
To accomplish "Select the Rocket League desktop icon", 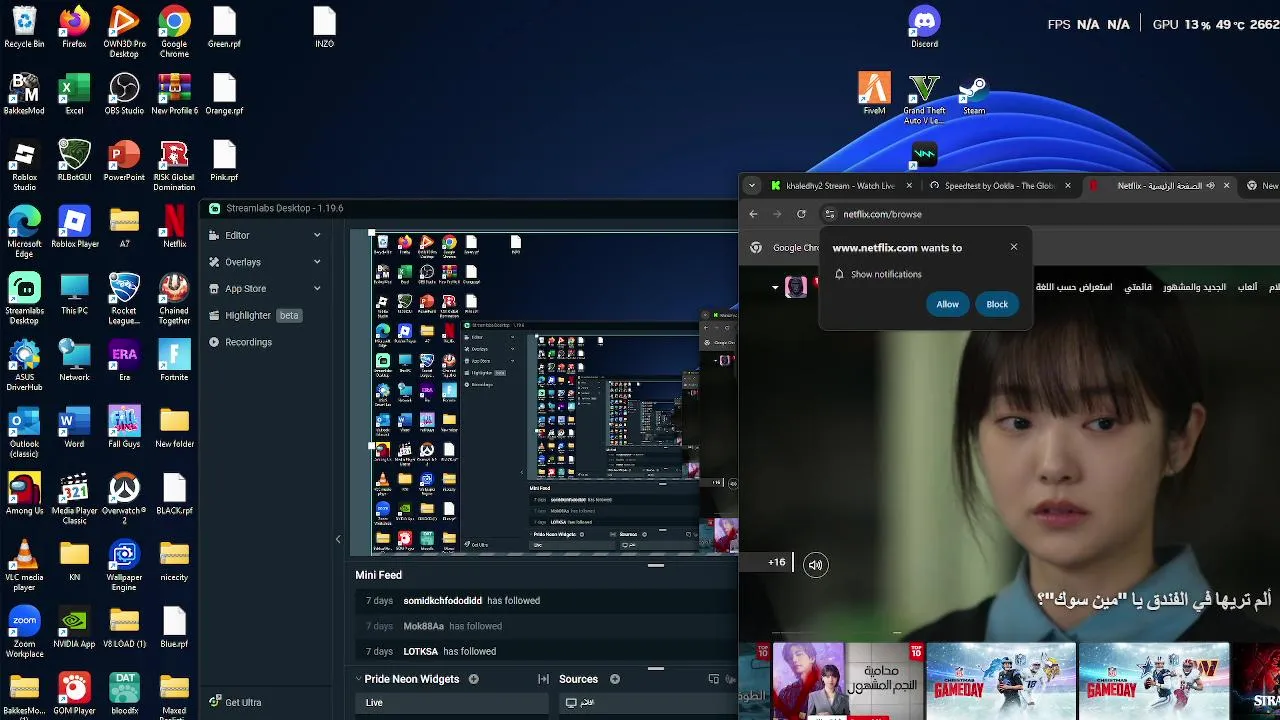I will point(124,299).
